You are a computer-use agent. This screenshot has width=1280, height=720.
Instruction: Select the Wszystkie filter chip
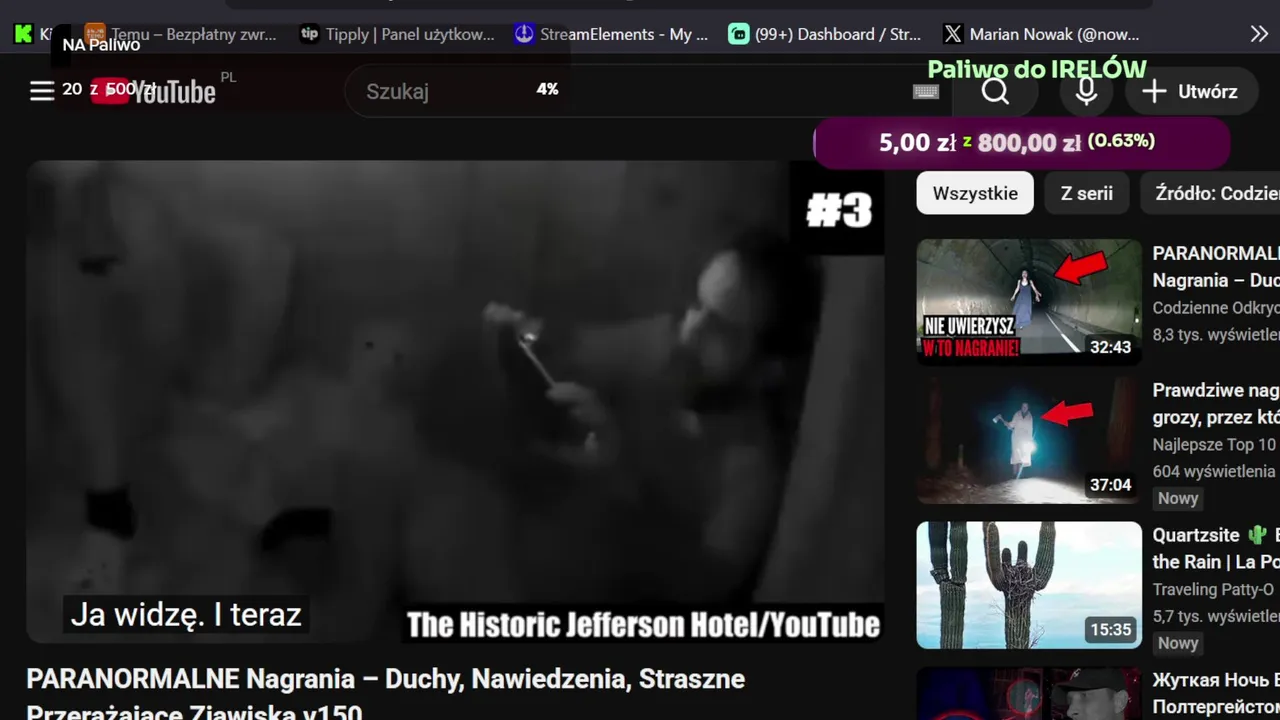click(975, 193)
